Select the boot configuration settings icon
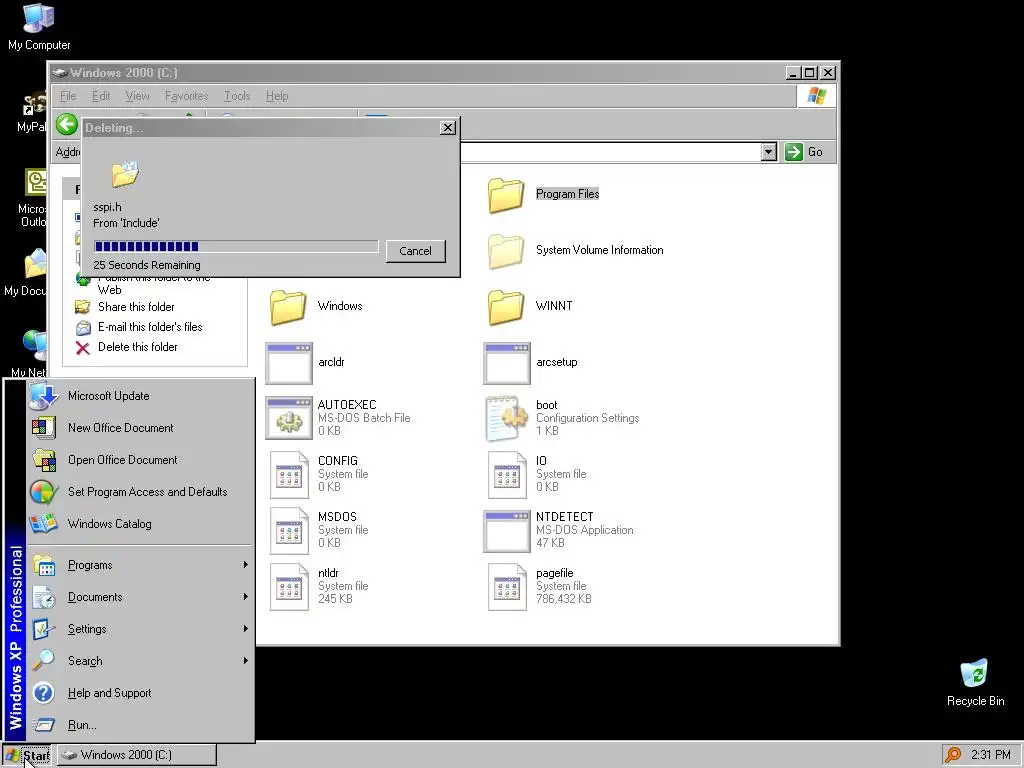The image size is (1024, 768). (507, 418)
